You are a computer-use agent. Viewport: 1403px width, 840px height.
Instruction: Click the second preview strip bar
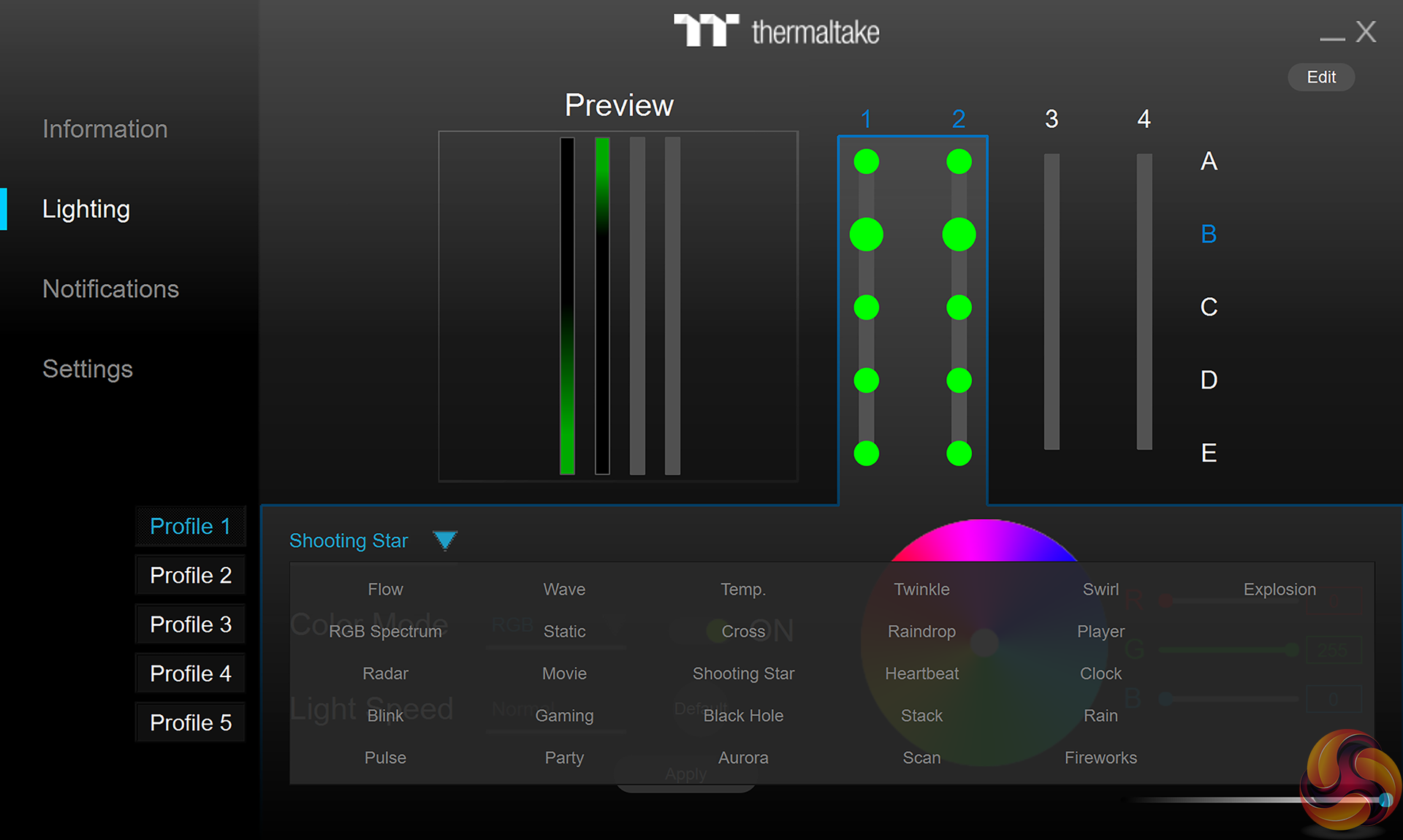[602, 305]
